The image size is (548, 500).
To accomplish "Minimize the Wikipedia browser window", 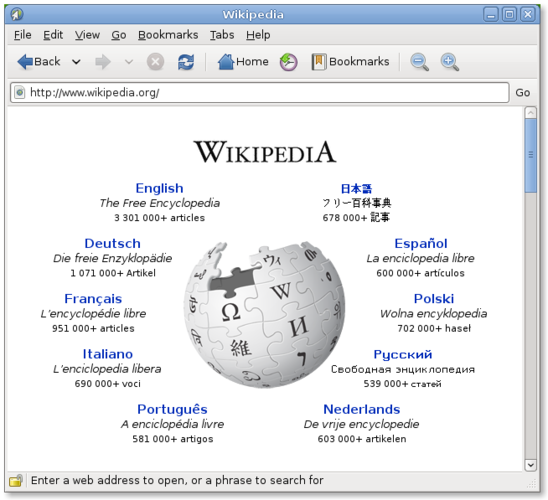I will pyautogui.click(x=491, y=14).
